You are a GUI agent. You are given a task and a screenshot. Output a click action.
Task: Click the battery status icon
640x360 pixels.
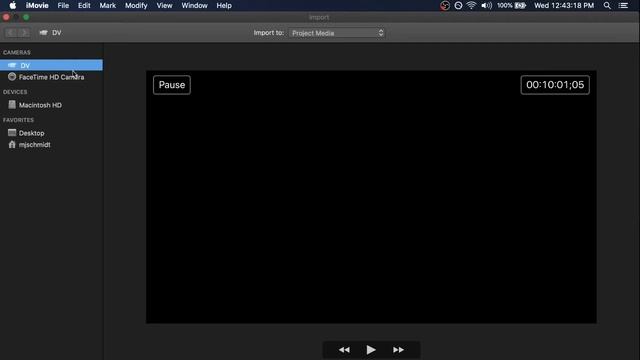(520, 6)
